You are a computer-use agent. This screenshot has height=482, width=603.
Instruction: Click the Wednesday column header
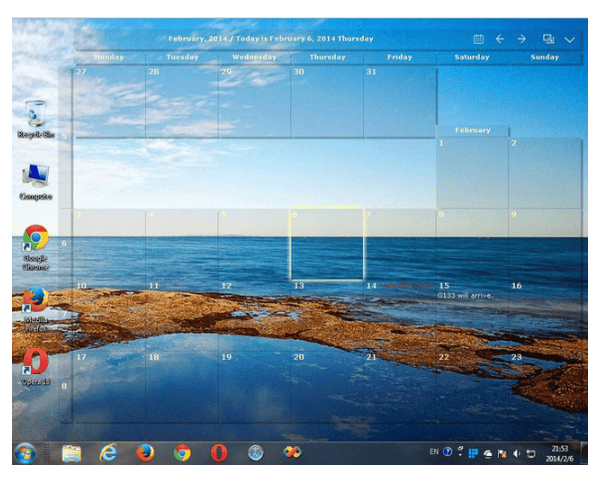254,57
